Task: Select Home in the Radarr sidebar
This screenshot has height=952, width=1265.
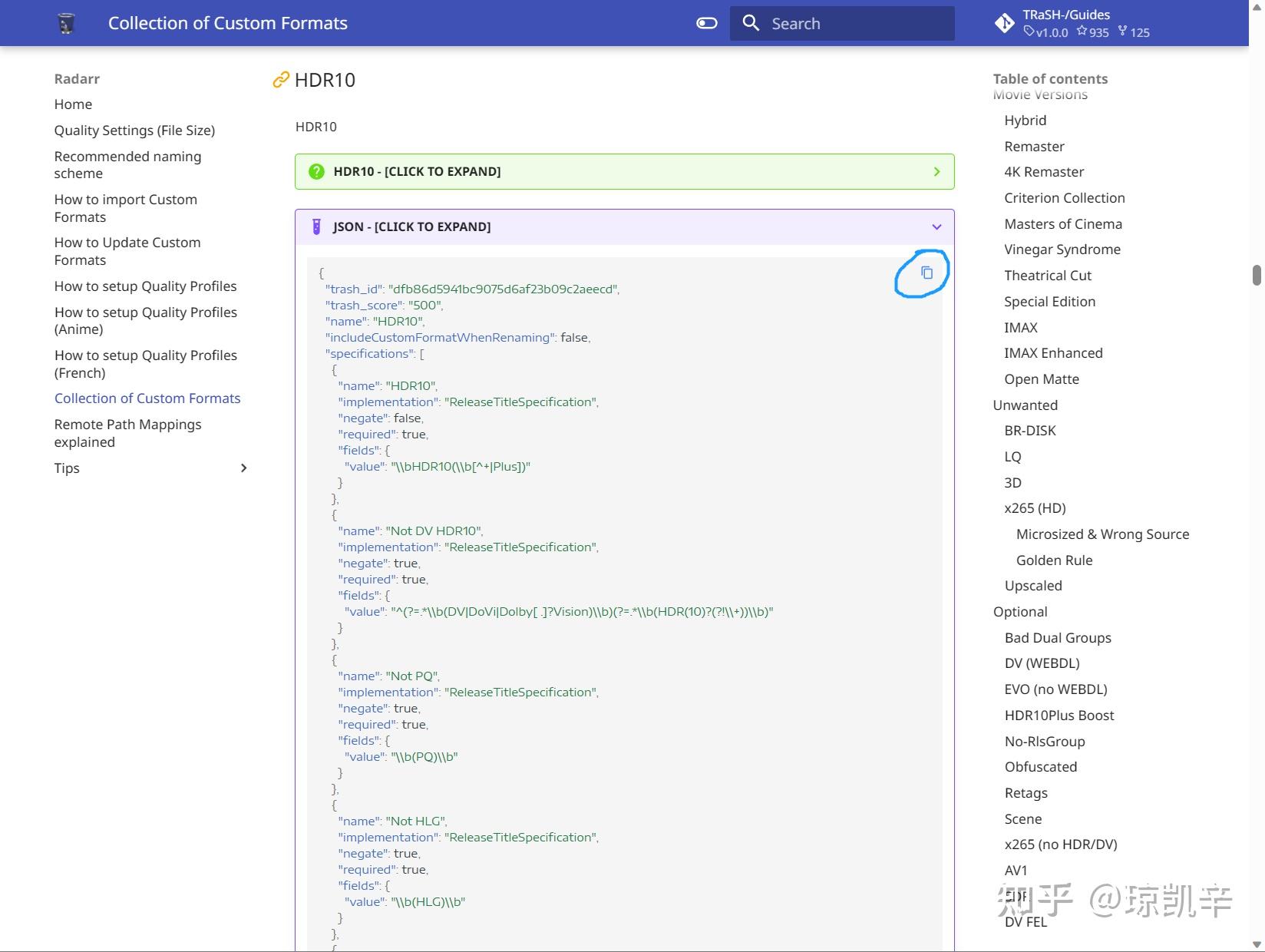Action: (x=73, y=104)
